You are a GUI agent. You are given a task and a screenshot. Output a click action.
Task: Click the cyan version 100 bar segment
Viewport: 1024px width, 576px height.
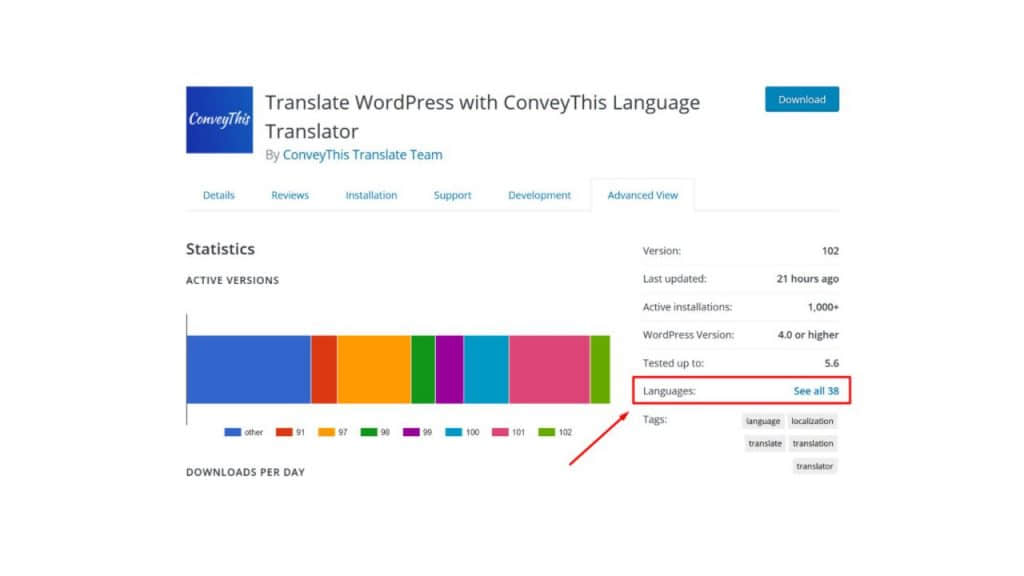(x=487, y=370)
